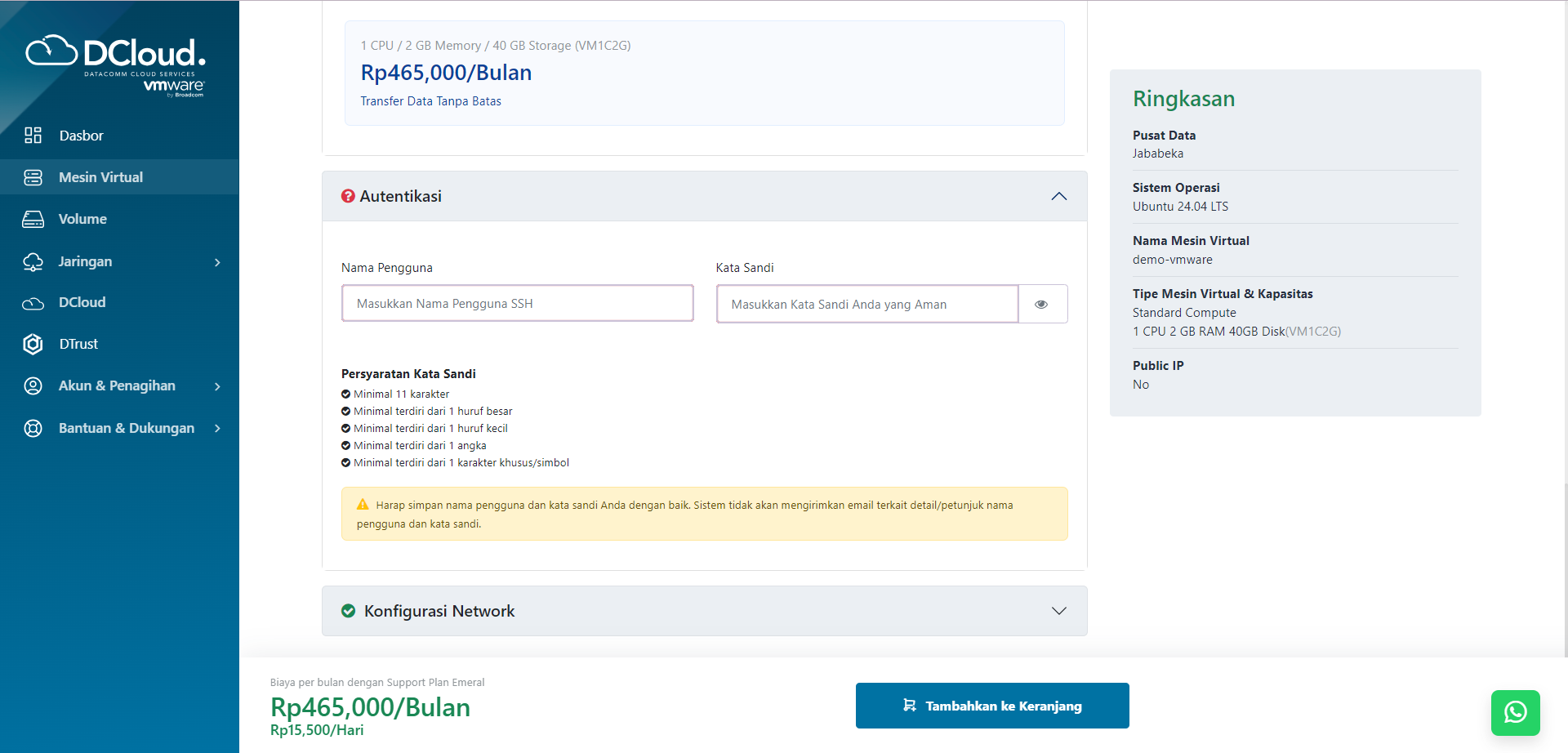
Task: Expand the Konfigurasi Network section
Action: 1058,611
